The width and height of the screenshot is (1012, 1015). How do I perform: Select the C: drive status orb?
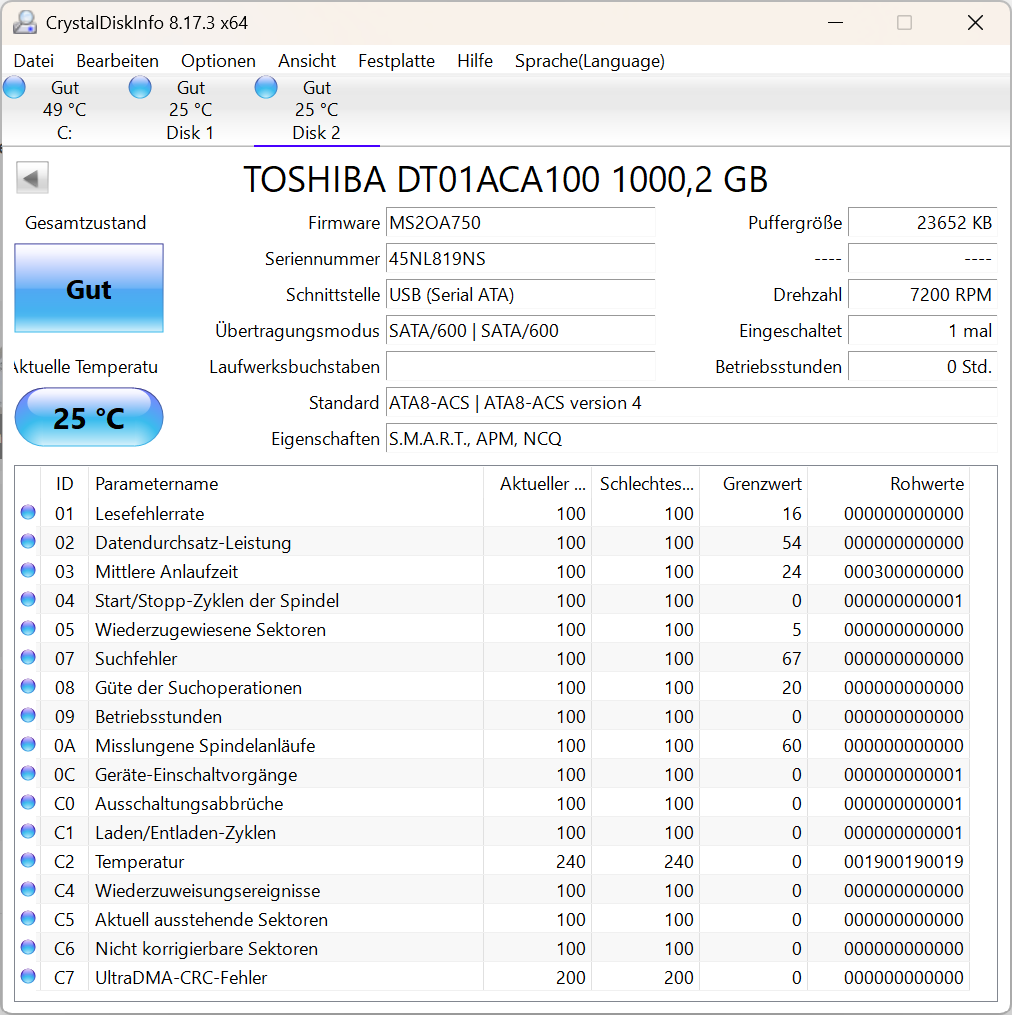tap(14, 87)
